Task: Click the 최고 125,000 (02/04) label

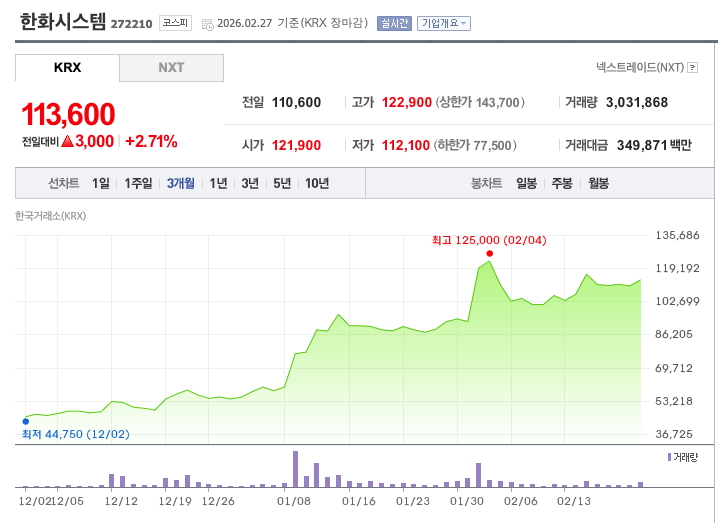Action: click(x=489, y=240)
